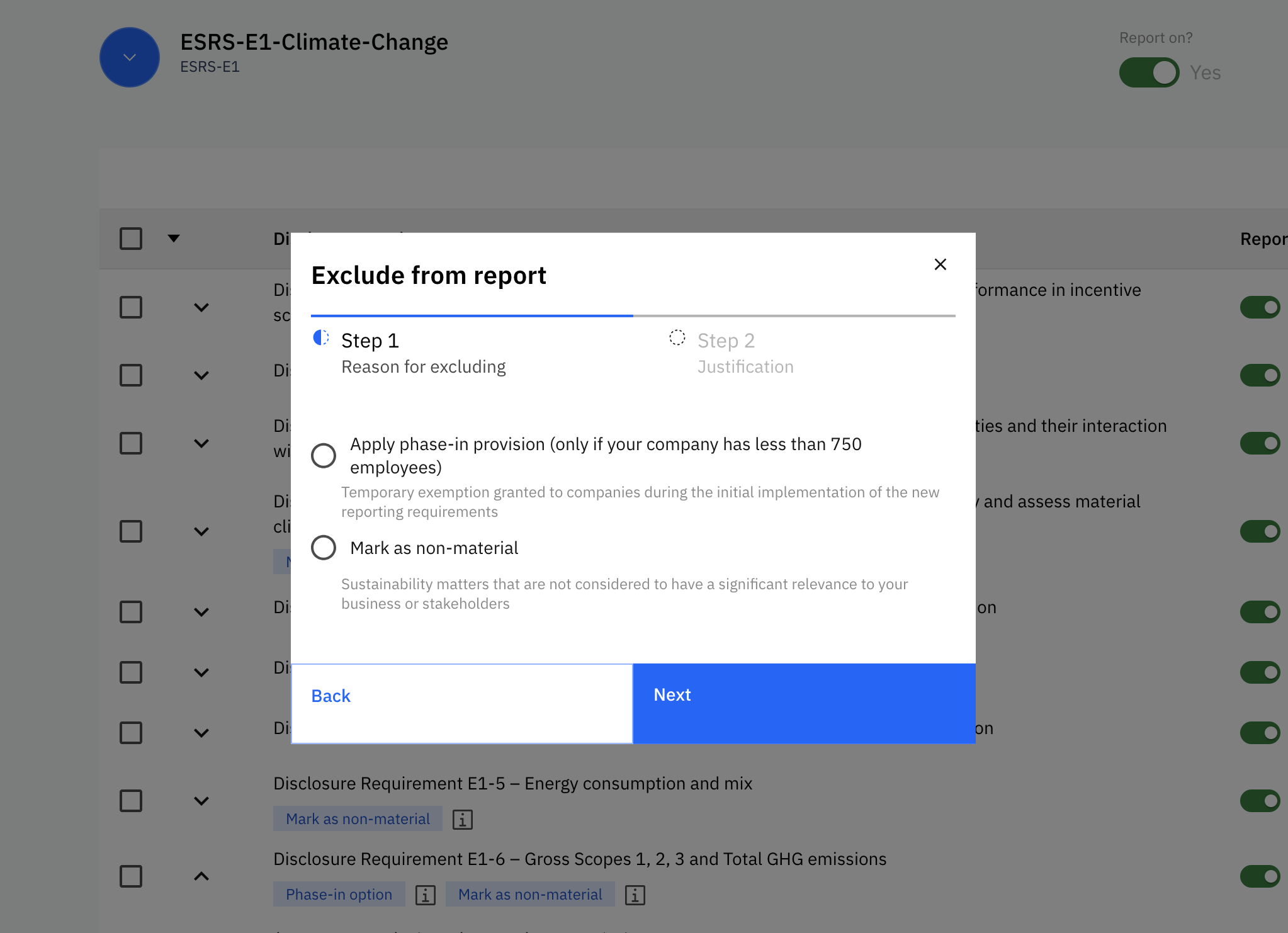Click the blue ESRS-E1-Climate-Change circle chevron icon
The height and width of the screenshot is (933, 1288).
(x=130, y=57)
